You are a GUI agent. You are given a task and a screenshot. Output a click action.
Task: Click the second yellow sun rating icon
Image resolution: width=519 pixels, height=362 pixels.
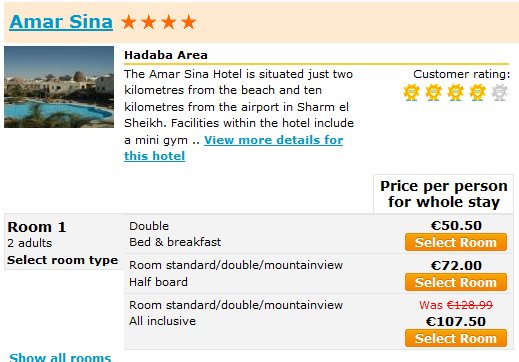coord(433,92)
